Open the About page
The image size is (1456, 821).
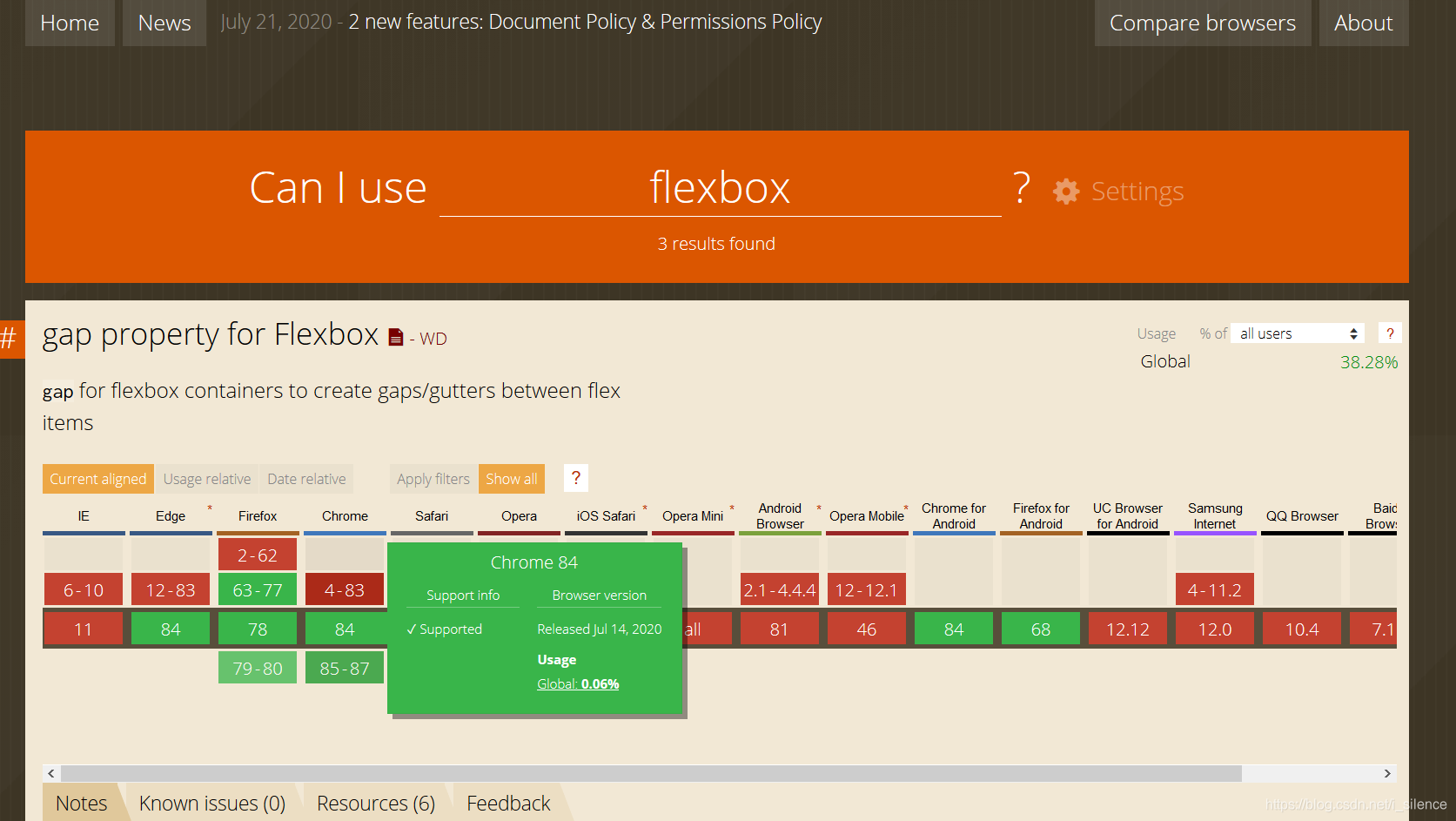[1364, 23]
